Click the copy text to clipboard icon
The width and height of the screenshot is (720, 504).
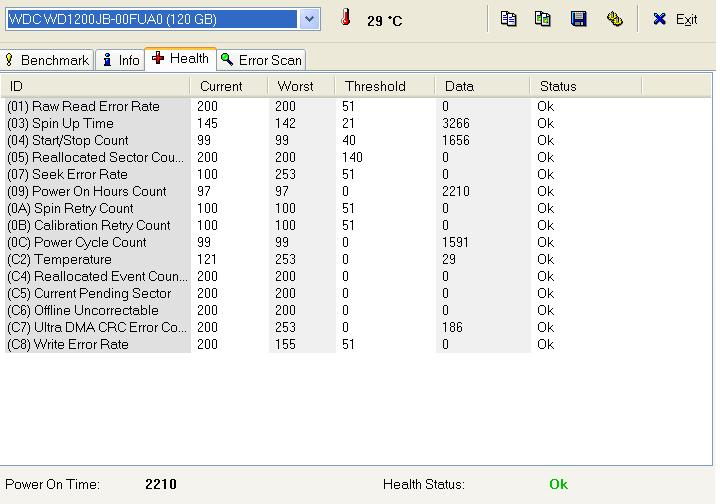[508, 19]
